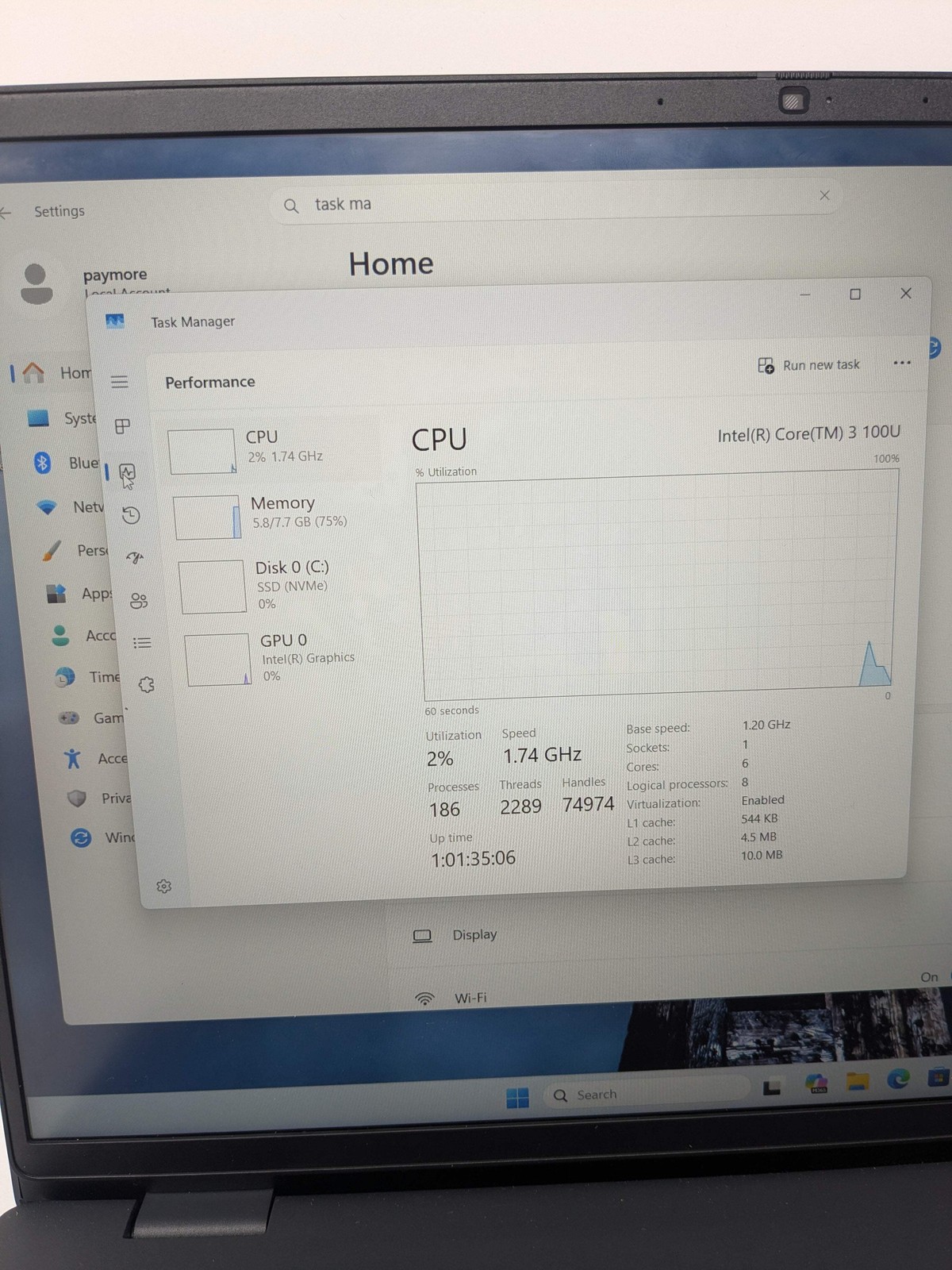Click the Settings search field

click(555, 202)
